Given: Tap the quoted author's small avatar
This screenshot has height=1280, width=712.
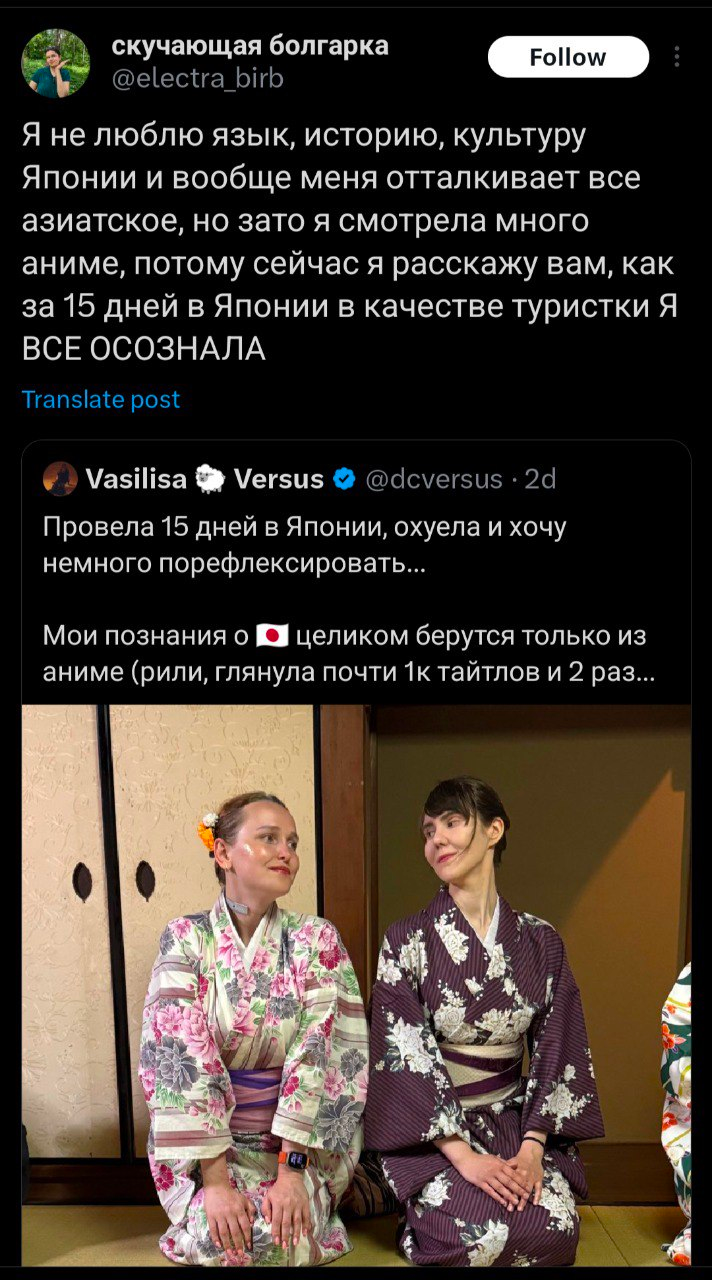Looking at the screenshot, I should pos(61,480).
